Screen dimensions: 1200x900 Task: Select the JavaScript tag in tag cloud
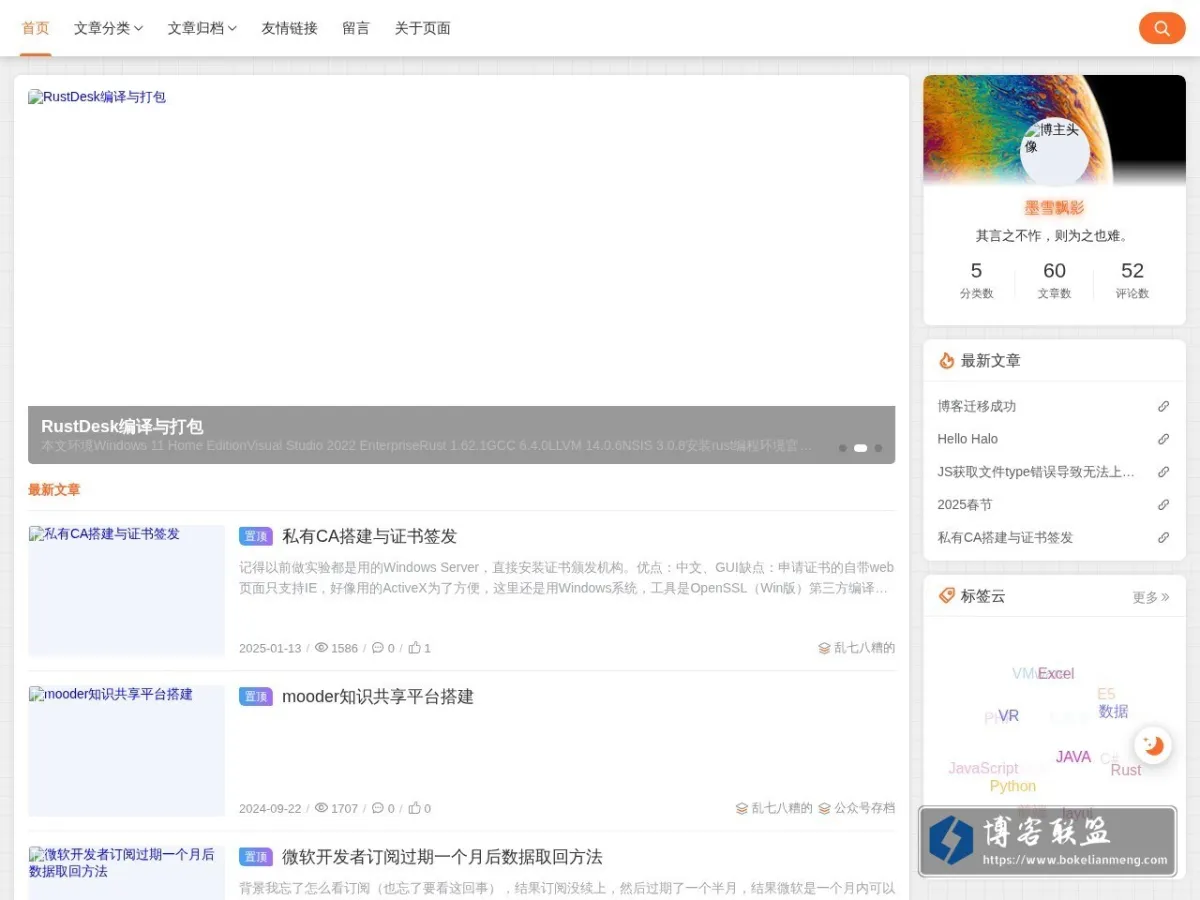pos(983,768)
